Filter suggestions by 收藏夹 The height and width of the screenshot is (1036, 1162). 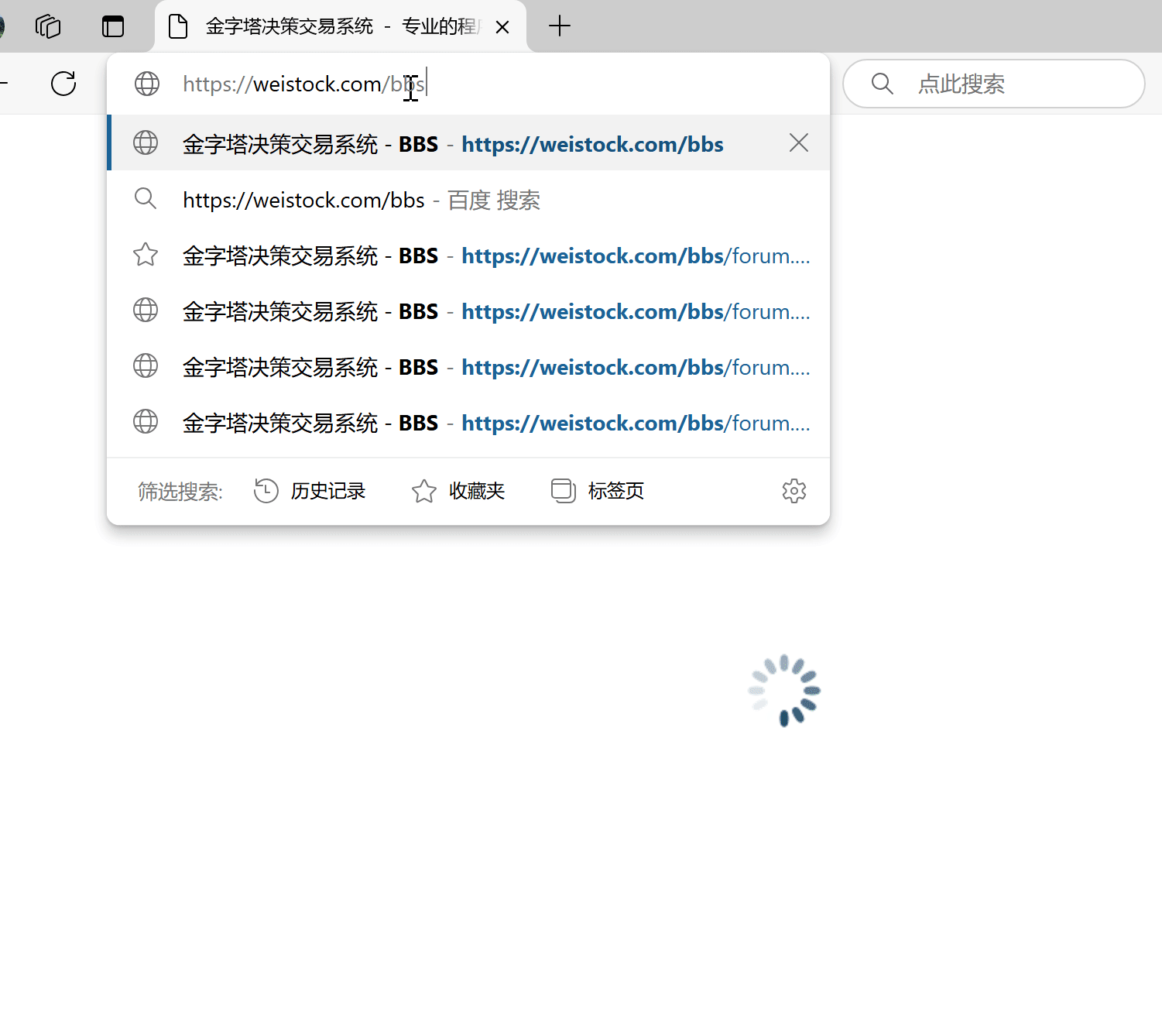pos(458,491)
